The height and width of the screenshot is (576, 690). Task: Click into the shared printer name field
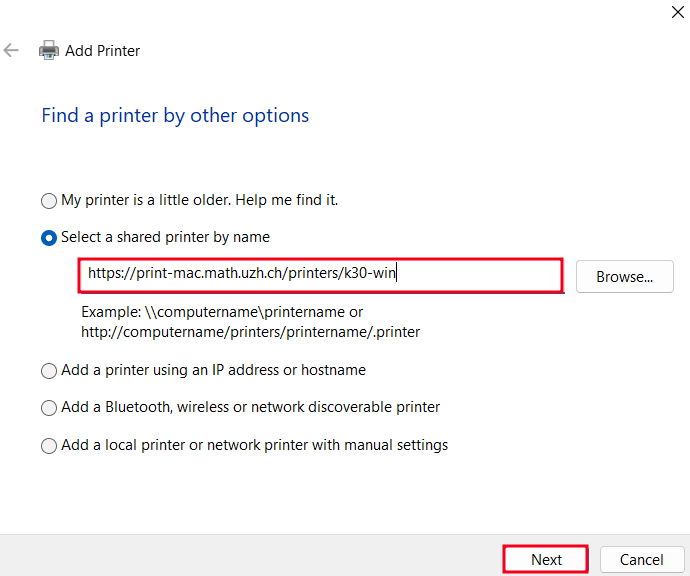tap(321, 275)
